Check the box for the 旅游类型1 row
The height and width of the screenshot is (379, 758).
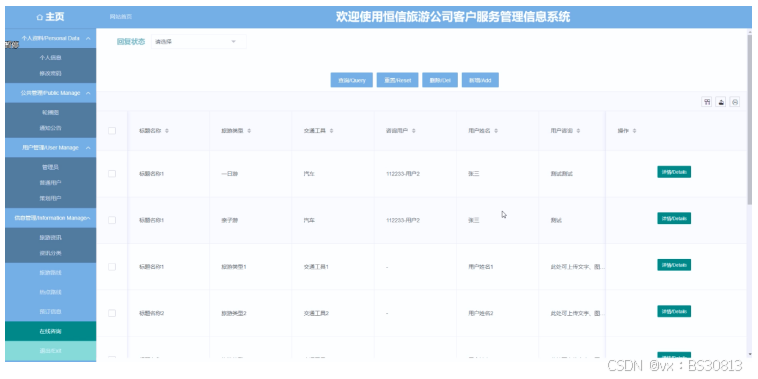[112, 267]
